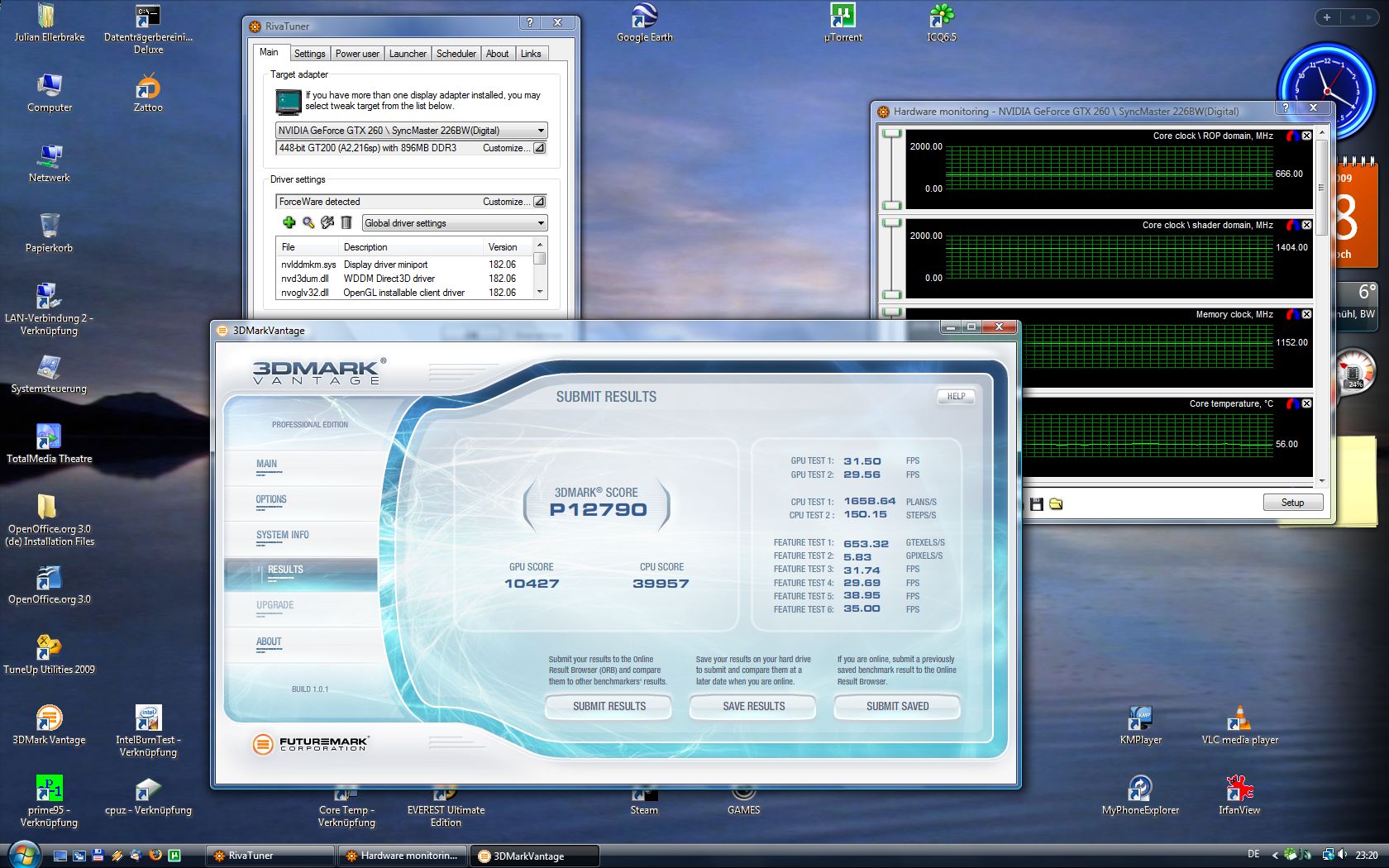Click the icon left of the trash bin in RivaTuner

point(327,222)
